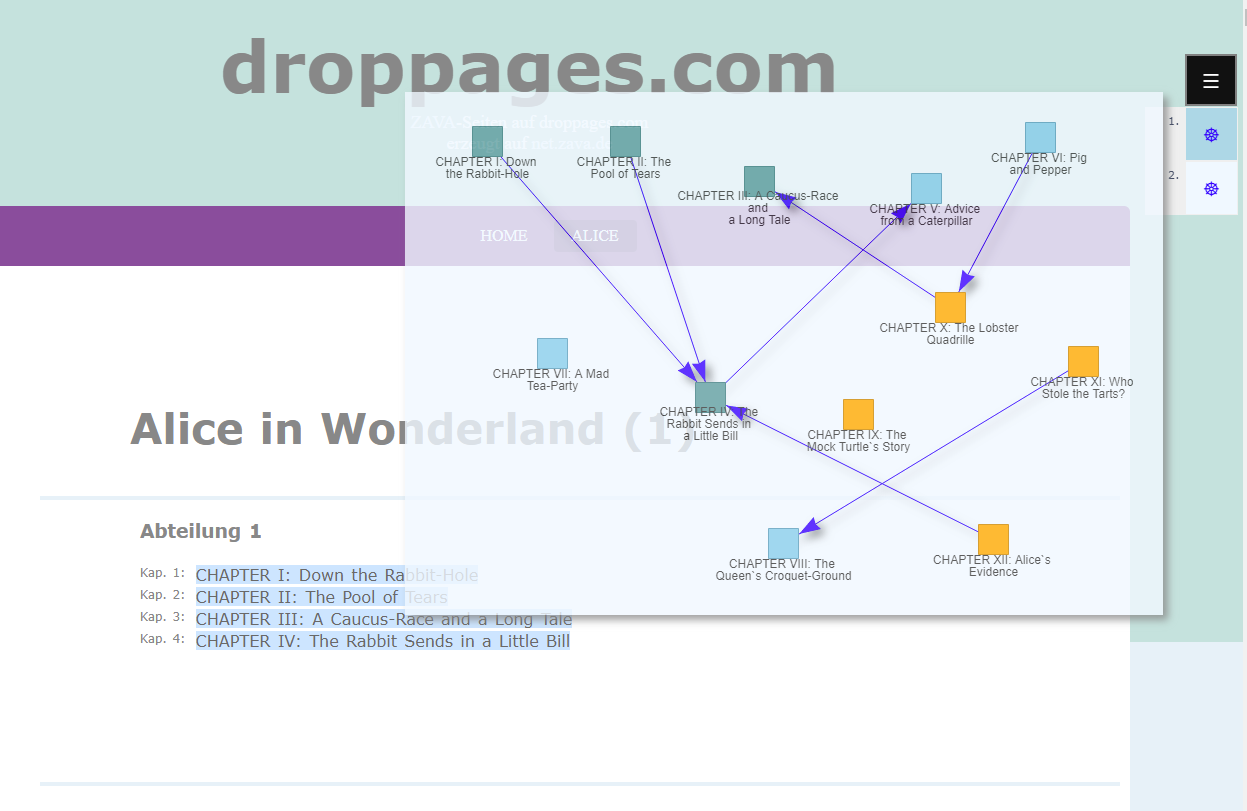Open the CHAPTER I: Down the Rabbit-Hole link

coord(337,574)
